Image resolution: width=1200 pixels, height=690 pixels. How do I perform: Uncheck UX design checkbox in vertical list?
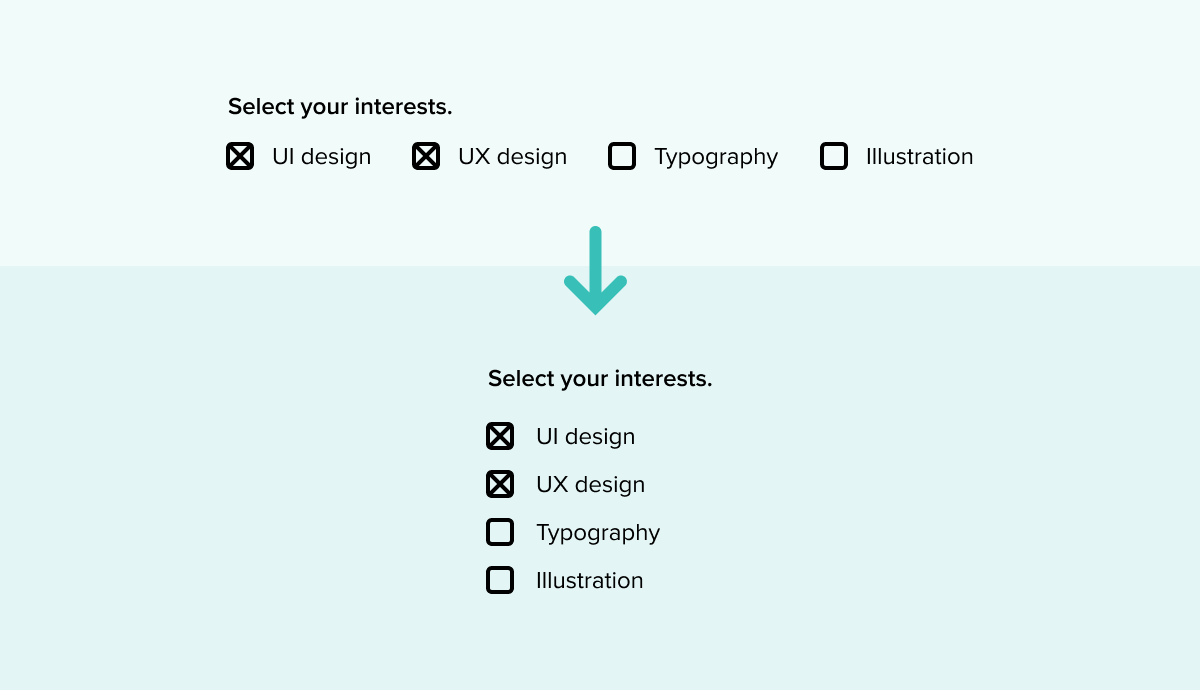[x=500, y=484]
